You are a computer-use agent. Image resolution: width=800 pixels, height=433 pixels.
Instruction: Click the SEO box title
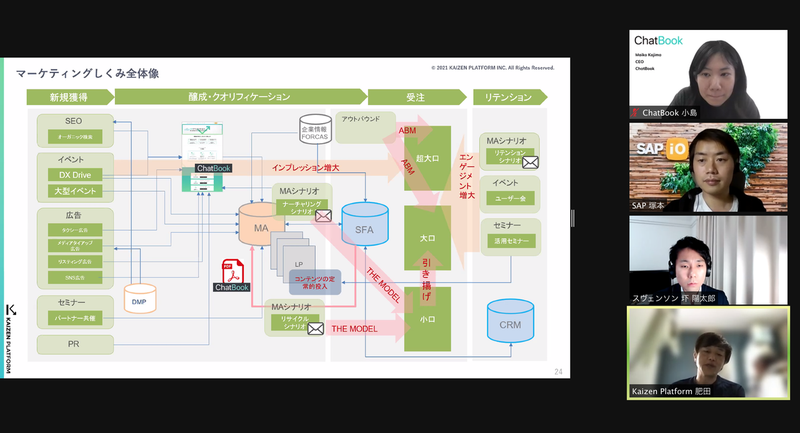pos(73,121)
